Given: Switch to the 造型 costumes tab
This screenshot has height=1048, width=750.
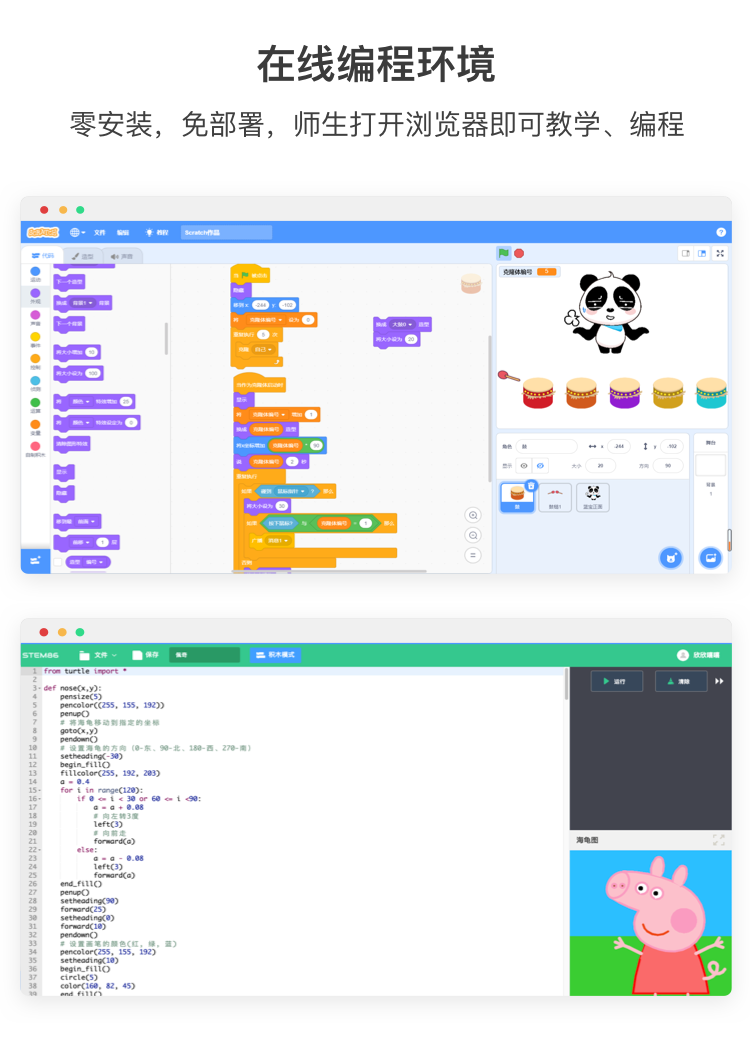Looking at the screenshot, I should tap(82, 256).
